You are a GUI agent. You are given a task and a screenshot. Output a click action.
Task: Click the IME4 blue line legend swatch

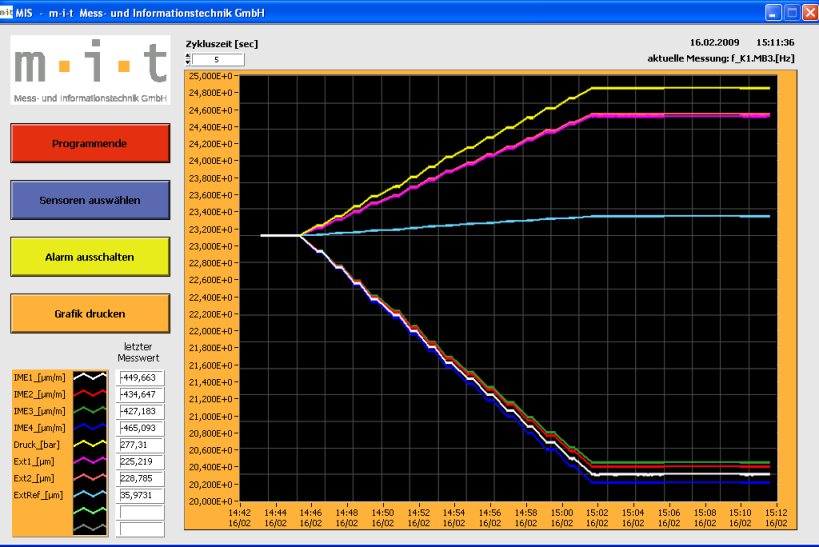(90, 427)
